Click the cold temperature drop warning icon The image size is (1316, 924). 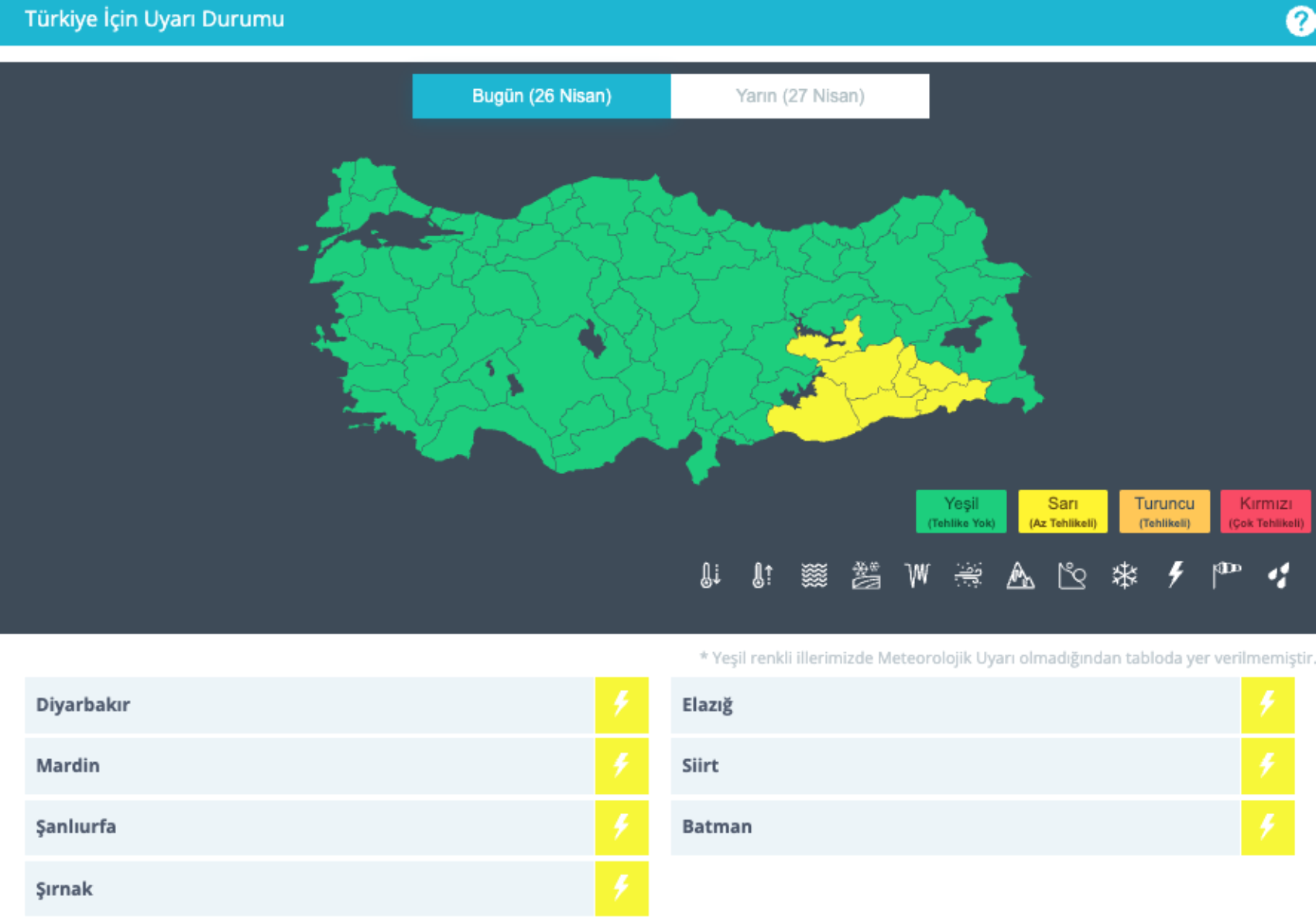pyautogui.click(x=710, y=575)
